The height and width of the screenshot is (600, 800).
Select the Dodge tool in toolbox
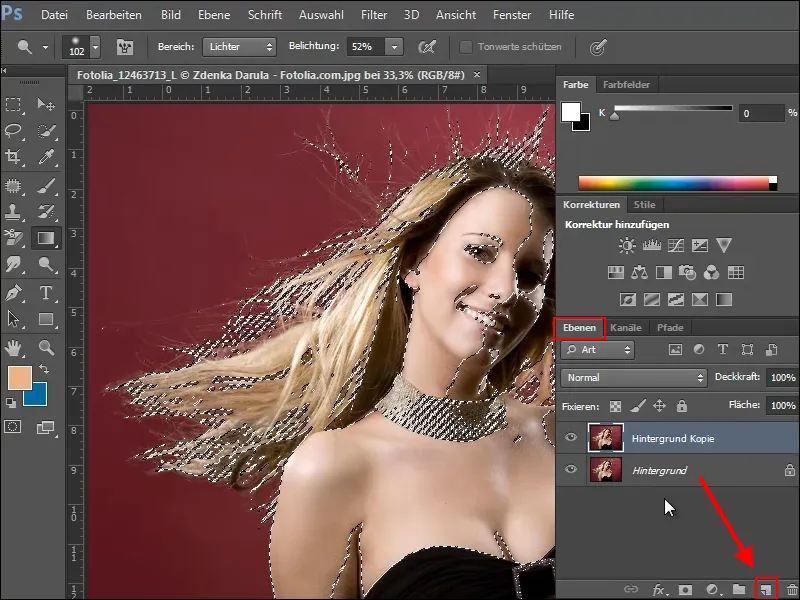[x=46, y=264]
